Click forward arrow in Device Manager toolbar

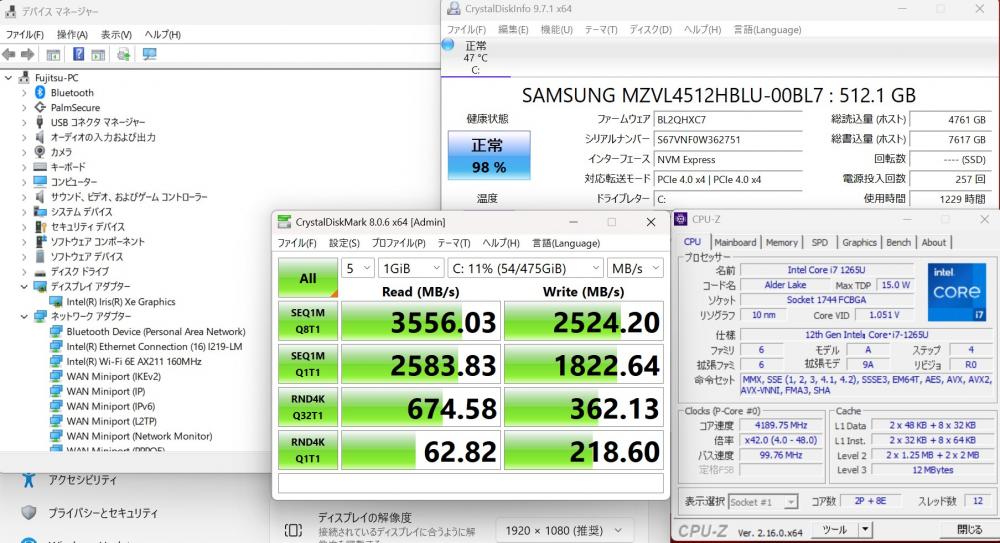point(27,55)
